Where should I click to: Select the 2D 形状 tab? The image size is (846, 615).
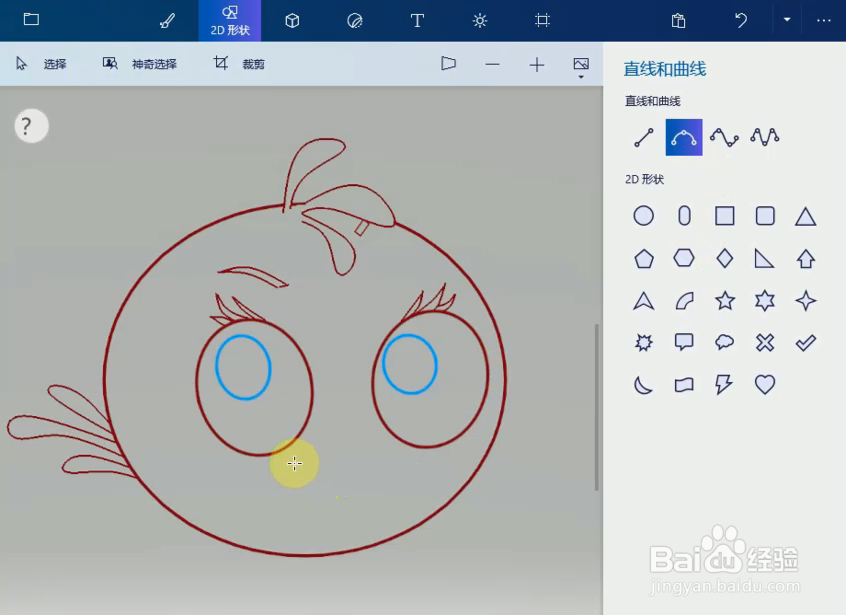click(x=230, y=20)
